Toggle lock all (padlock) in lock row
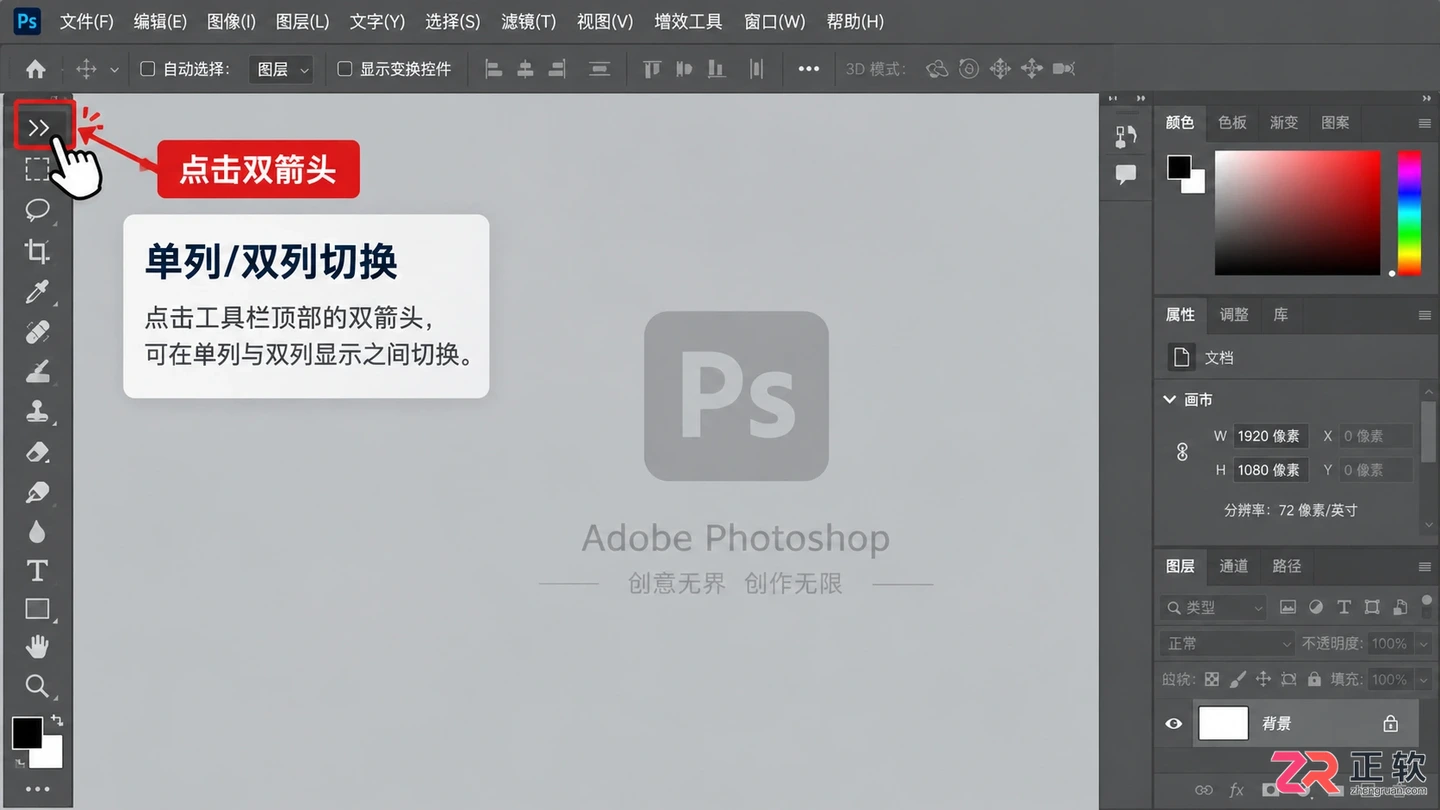 pos(1314,679)
